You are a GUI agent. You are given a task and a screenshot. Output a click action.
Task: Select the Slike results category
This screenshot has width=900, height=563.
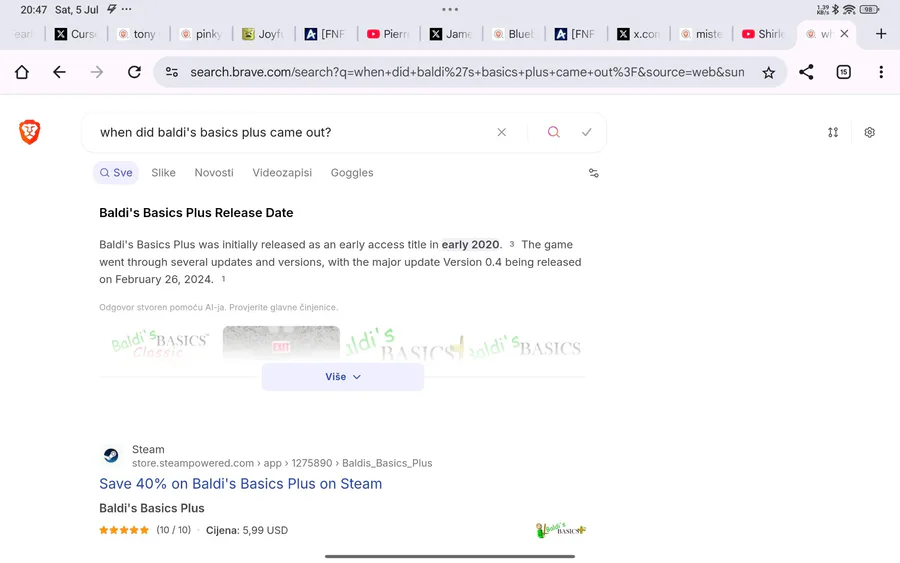tap(164, 173)
